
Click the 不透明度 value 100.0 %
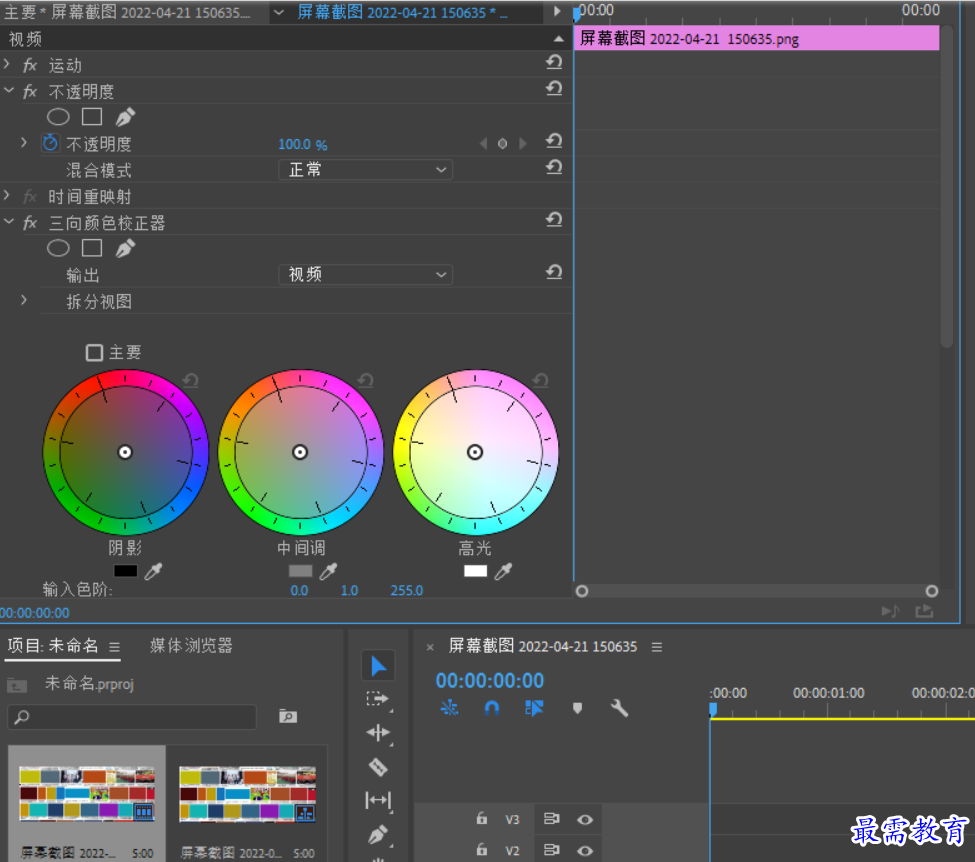pyautogui.click(x=303, y=144)
